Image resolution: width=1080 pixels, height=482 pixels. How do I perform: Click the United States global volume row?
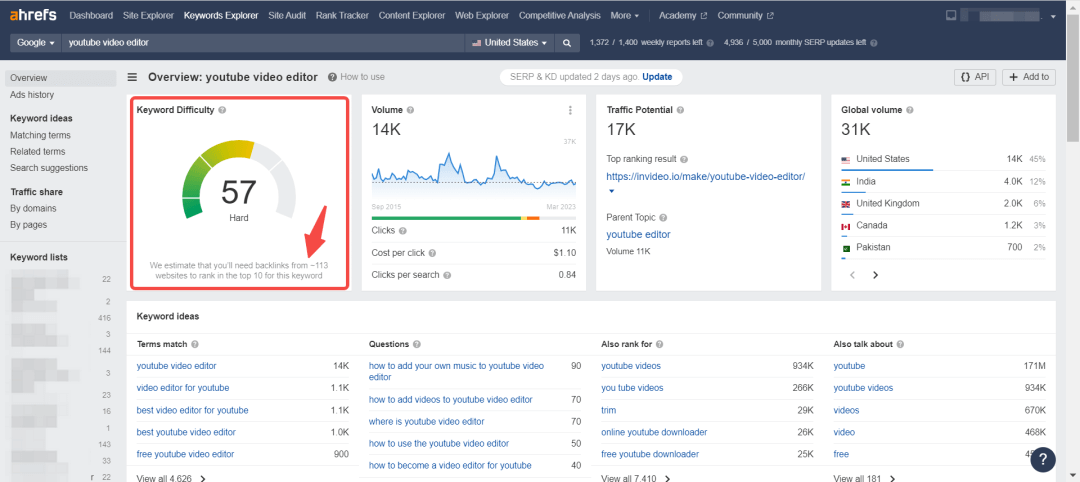click(943, 160)
